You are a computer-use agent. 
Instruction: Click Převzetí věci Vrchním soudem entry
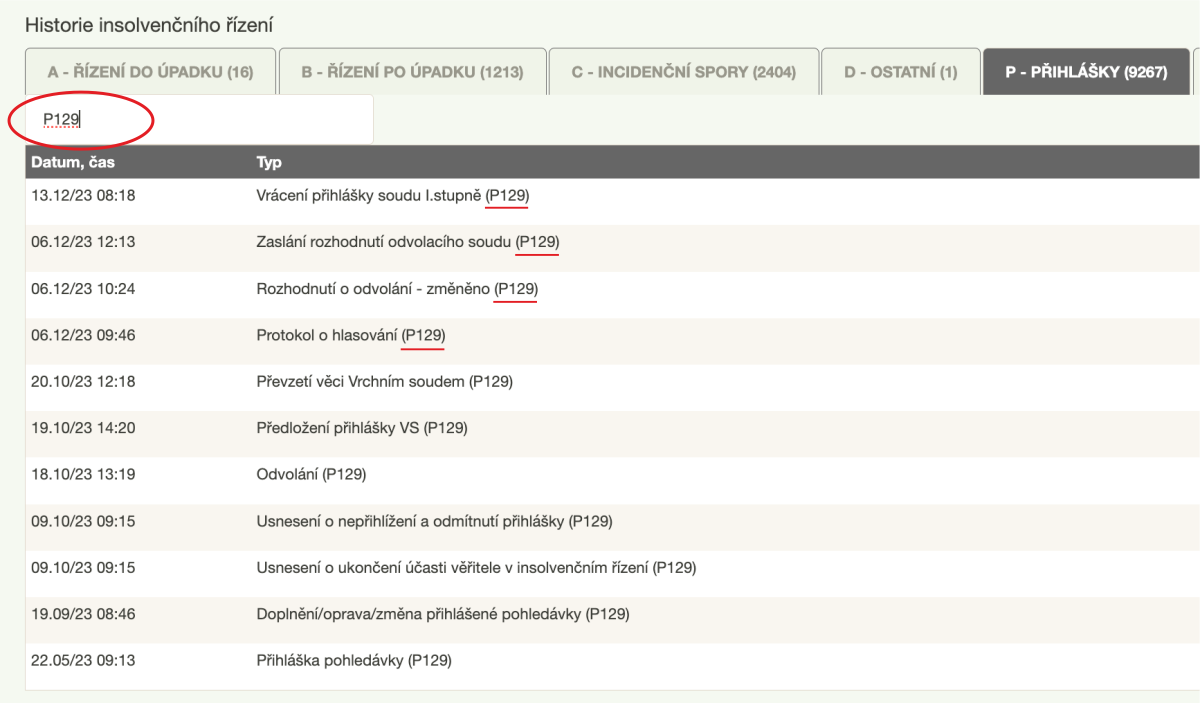[384, 381]
